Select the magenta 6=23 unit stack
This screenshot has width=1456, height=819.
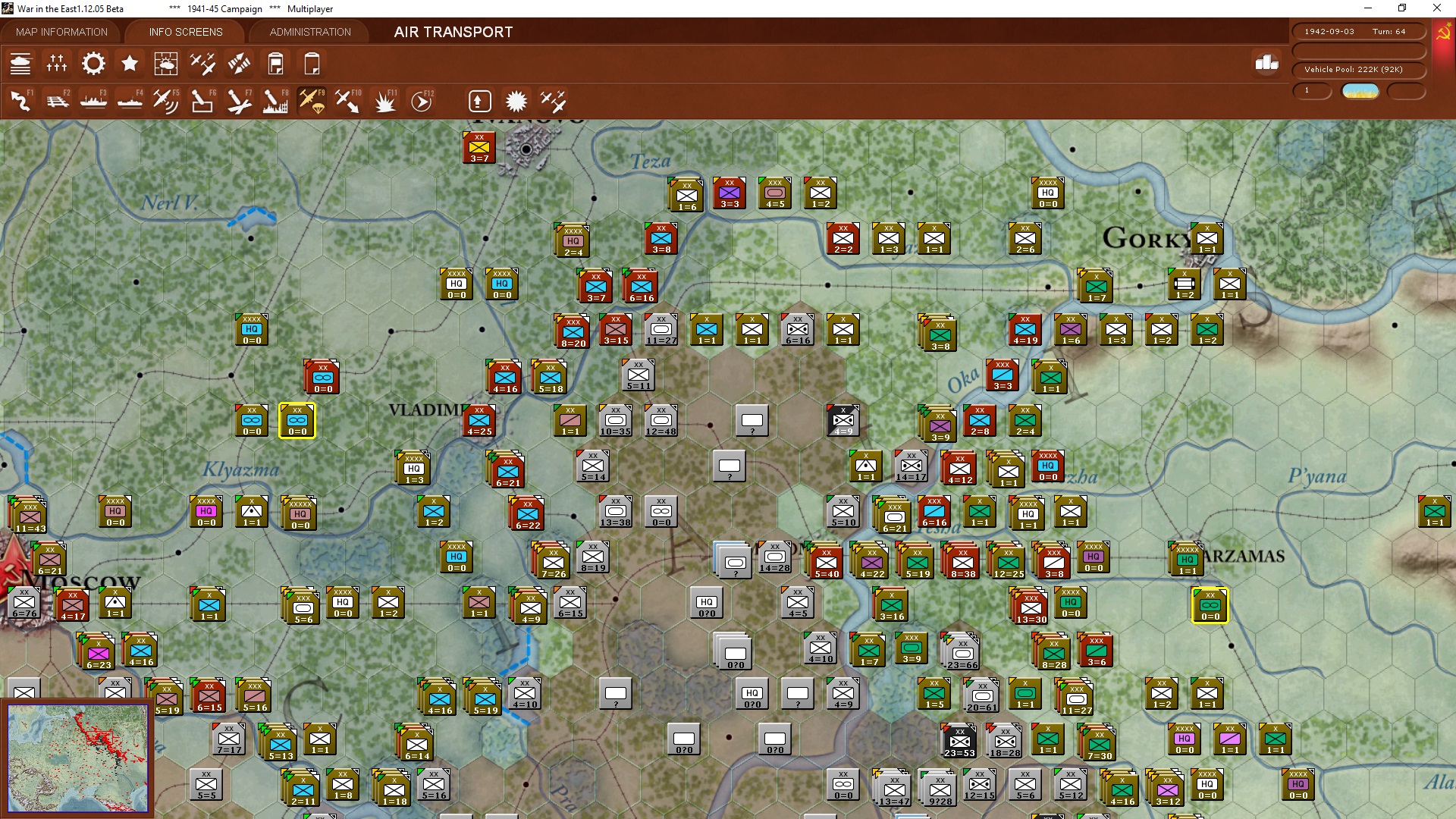[97, 651]
